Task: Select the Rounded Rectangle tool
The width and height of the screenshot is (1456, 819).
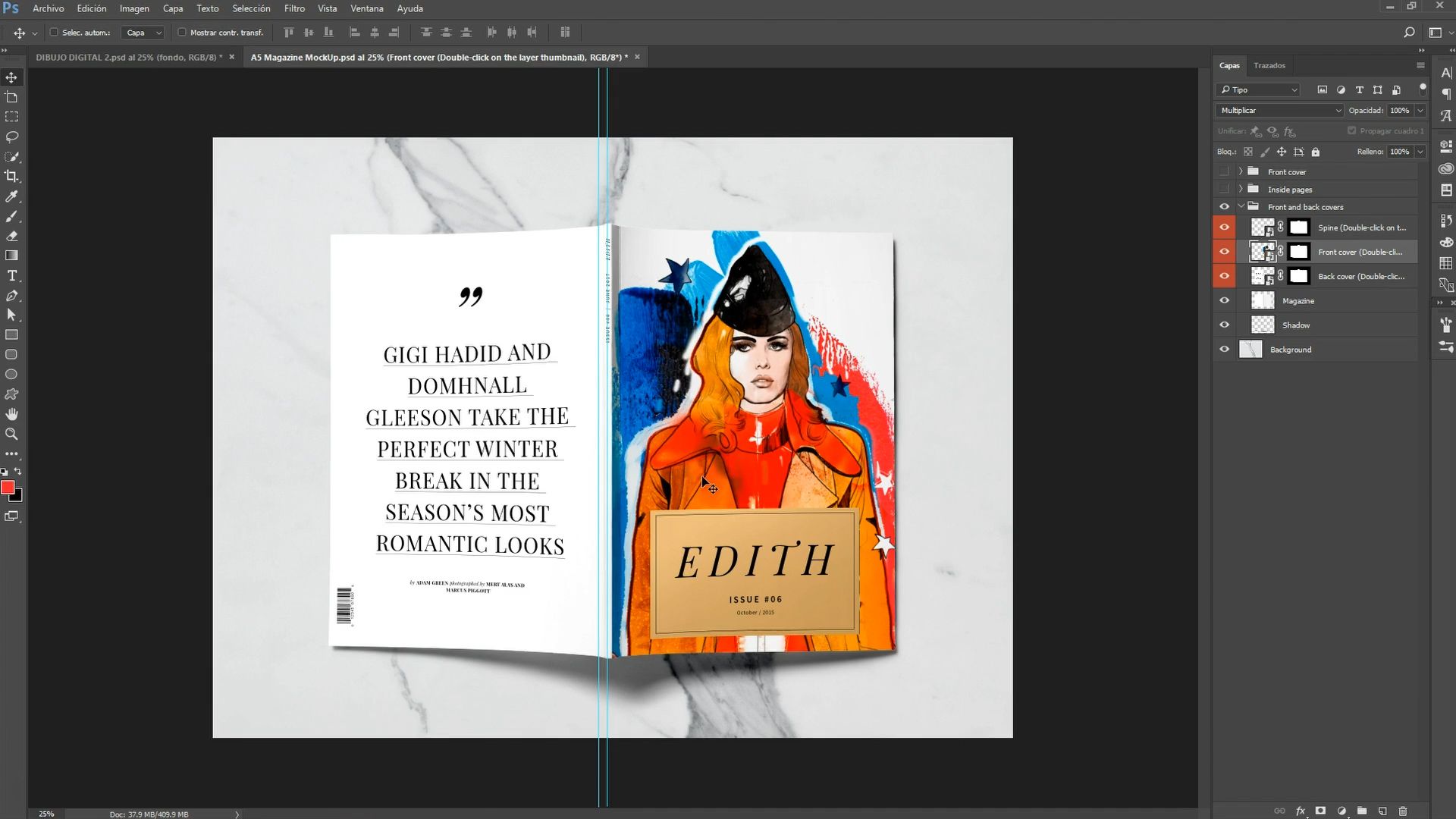Action: pyautogui.click(x=11, y=354)
